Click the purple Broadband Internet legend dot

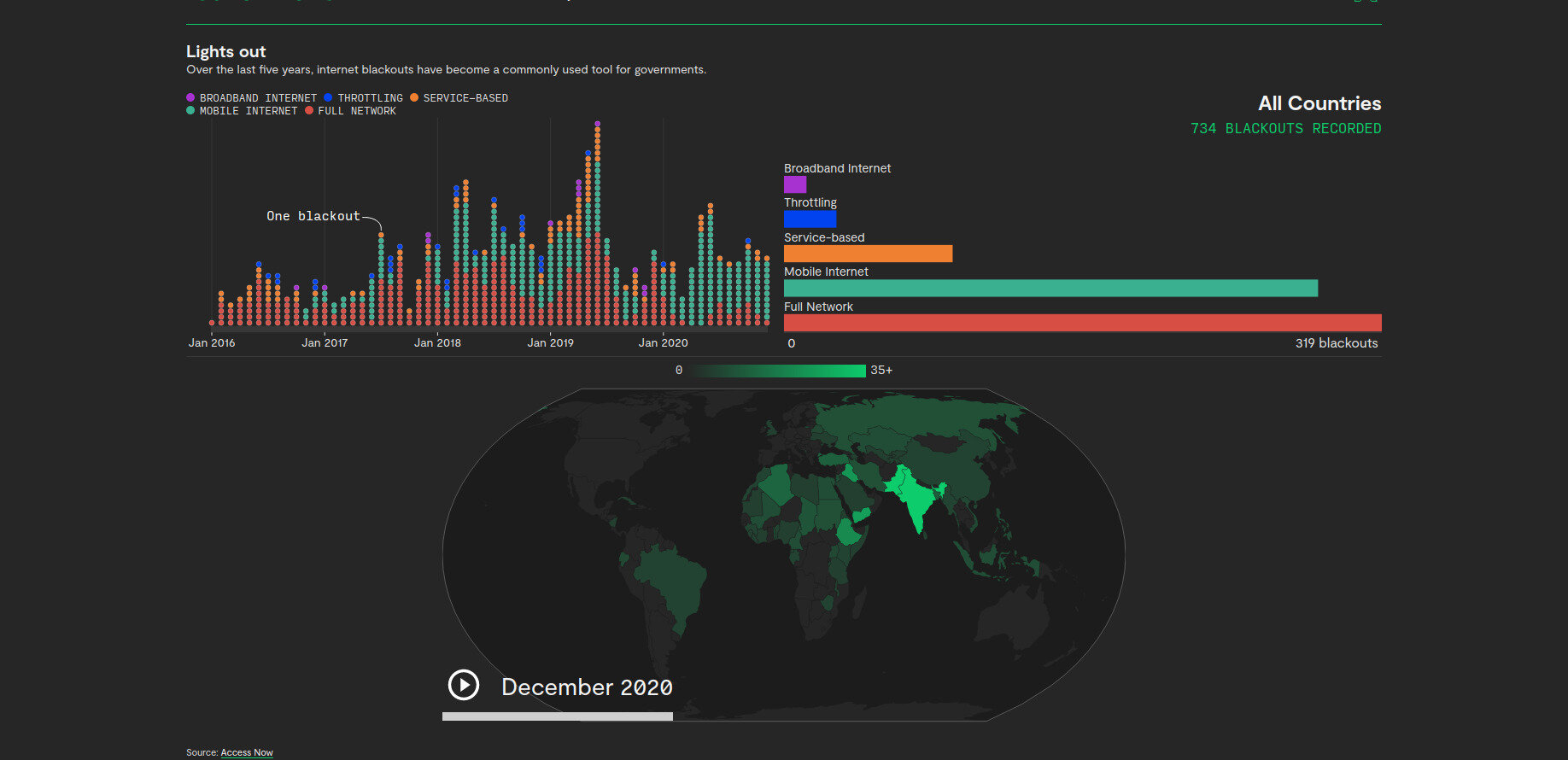[x=190, y=98]
